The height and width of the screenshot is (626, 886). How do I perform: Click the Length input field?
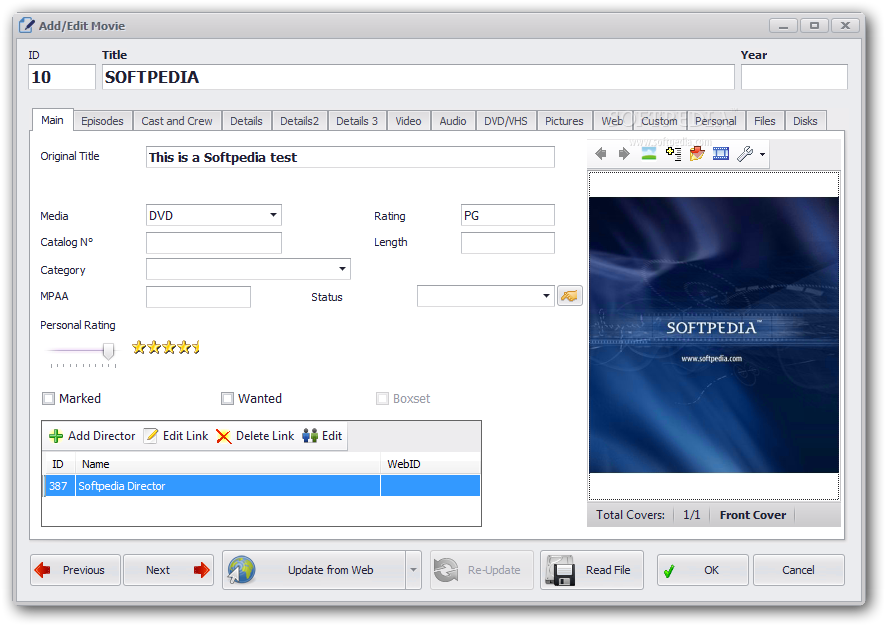[507, 243]
